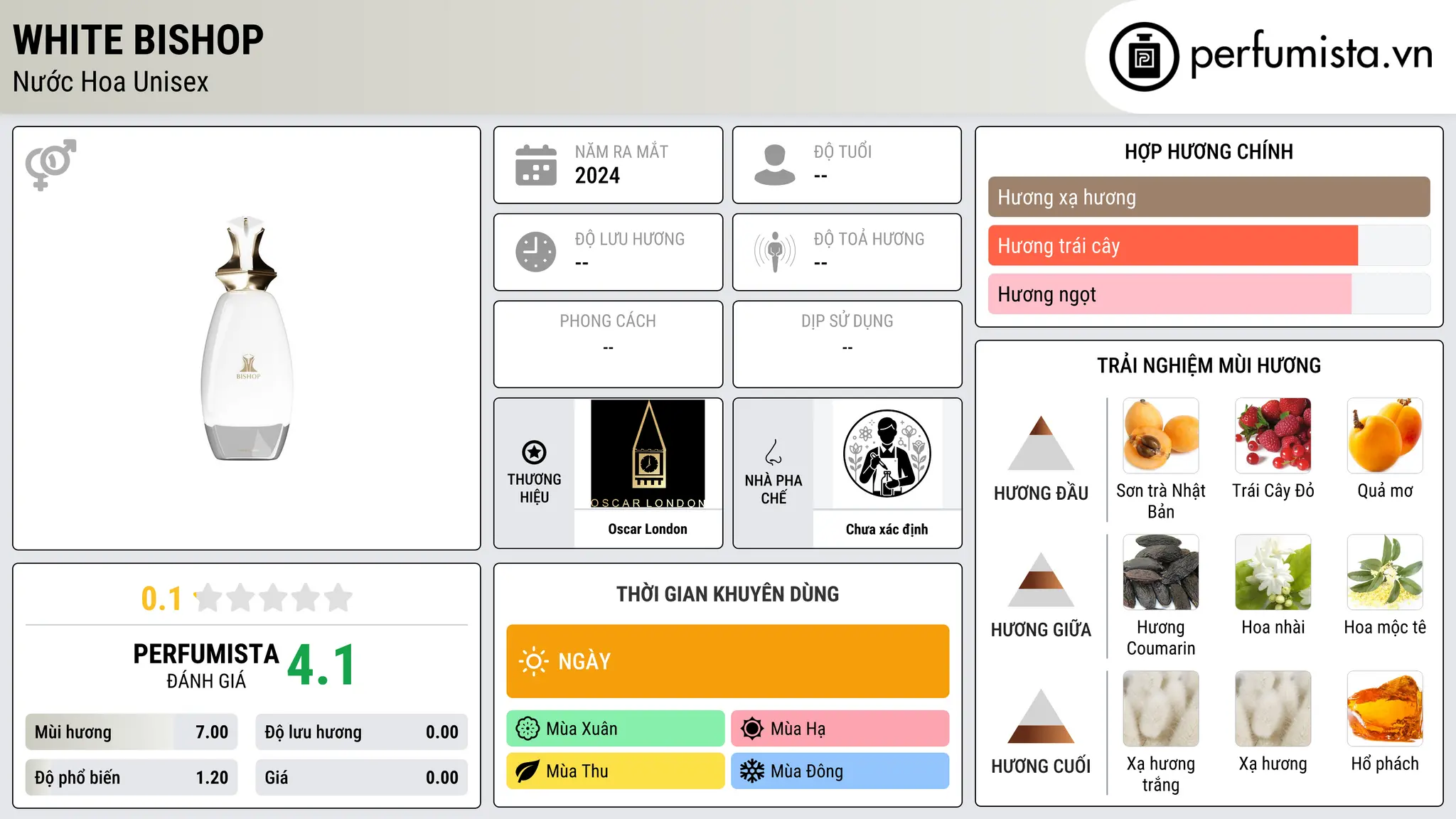Image resolution: width=1456 pixels, height=819 pixels.
Task: Select the Mùa Thu season button
Action: [615, 771]
